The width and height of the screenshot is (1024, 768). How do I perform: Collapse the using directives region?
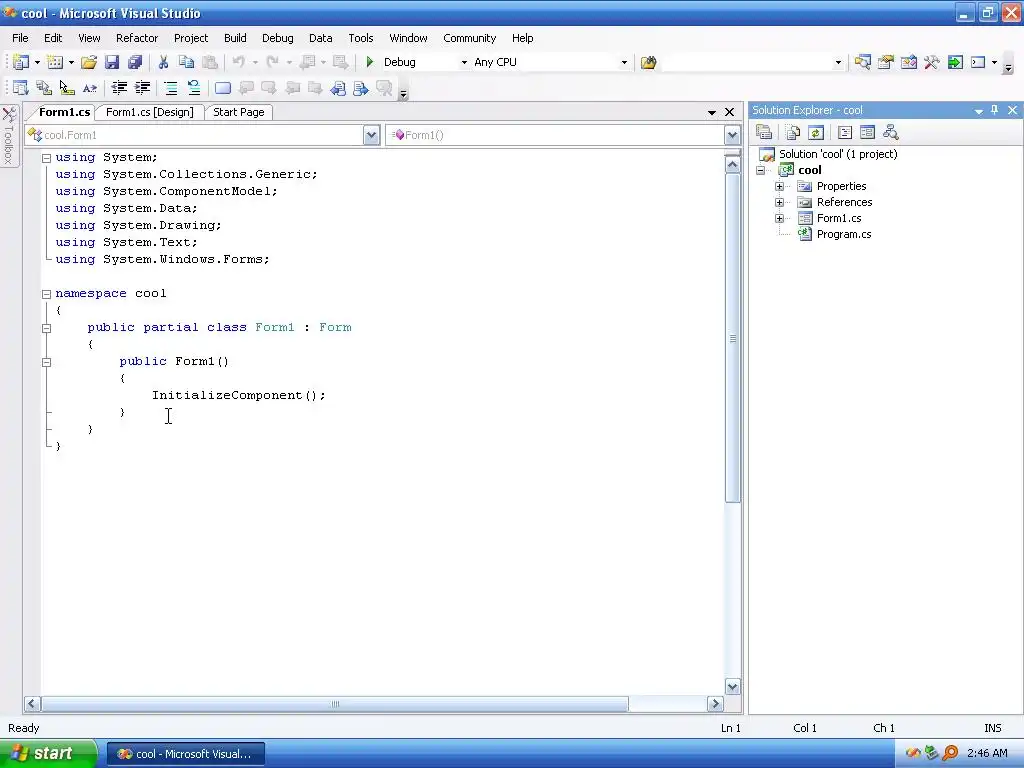[46, 158]
